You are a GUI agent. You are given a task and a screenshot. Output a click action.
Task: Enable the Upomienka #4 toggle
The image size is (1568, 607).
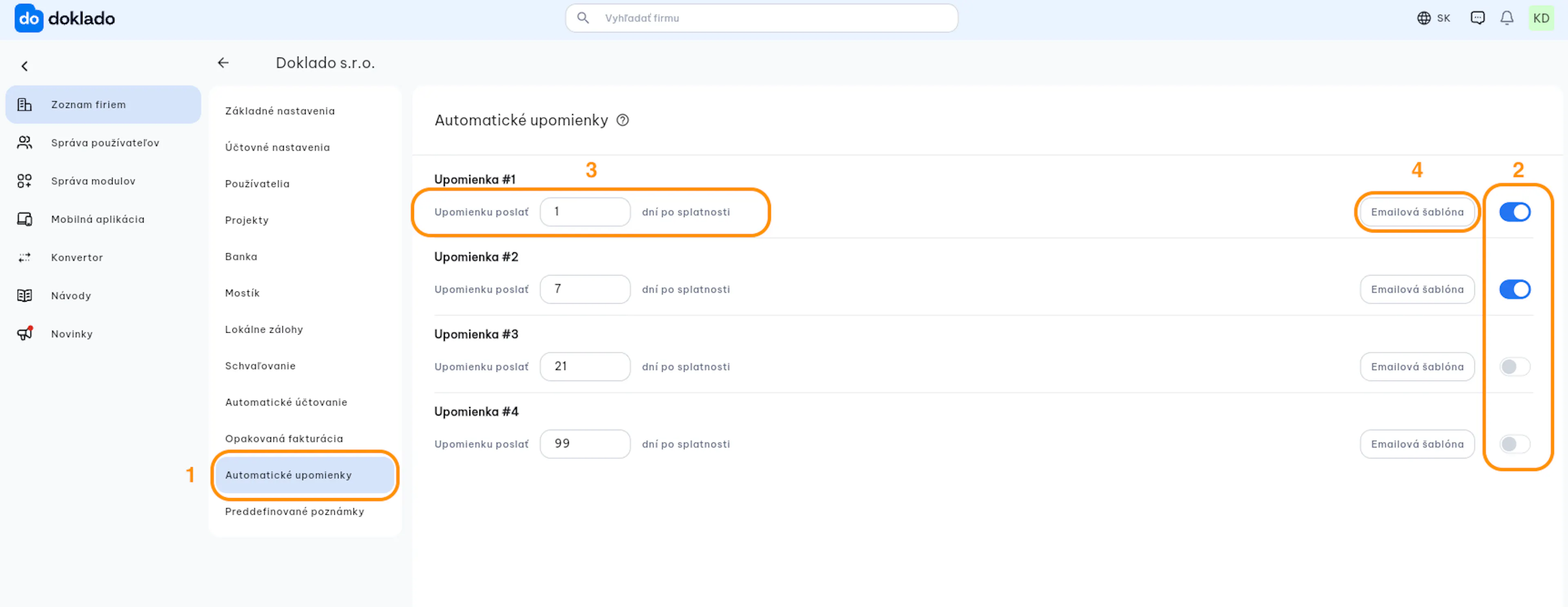(1515, 444)
